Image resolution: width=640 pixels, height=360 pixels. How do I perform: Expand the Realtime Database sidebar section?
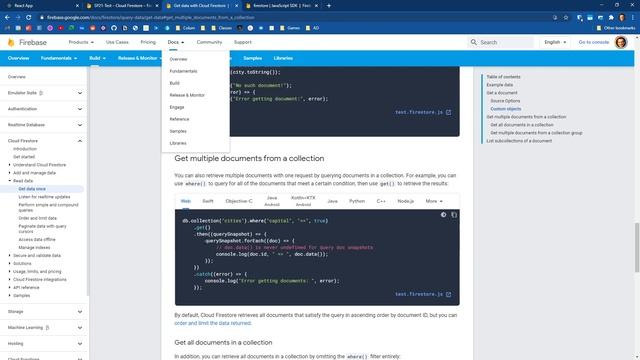(x=80, y=125)
